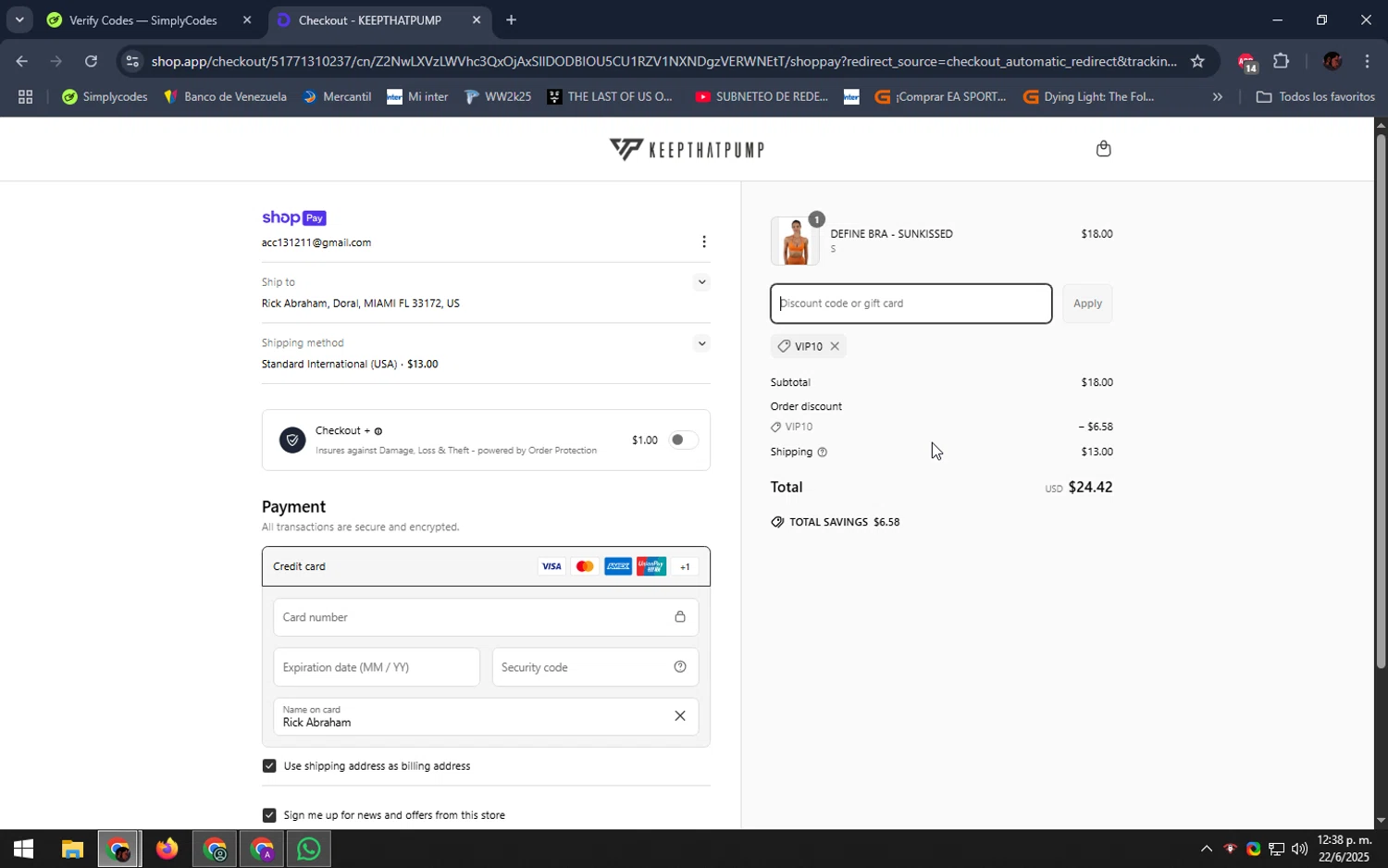1388x868 pixels.
Task: Open a new browser tab
Action: 511,19
